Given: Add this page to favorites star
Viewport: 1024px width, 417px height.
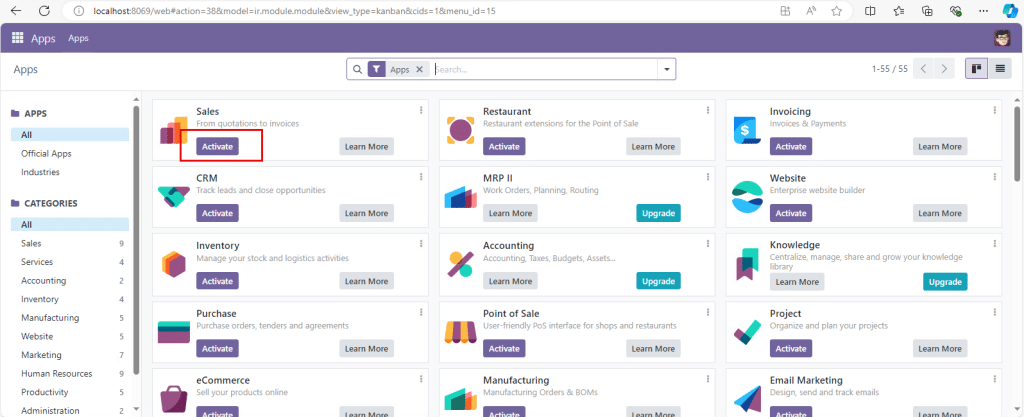Looking at the screenshot, I should (837, 11).
